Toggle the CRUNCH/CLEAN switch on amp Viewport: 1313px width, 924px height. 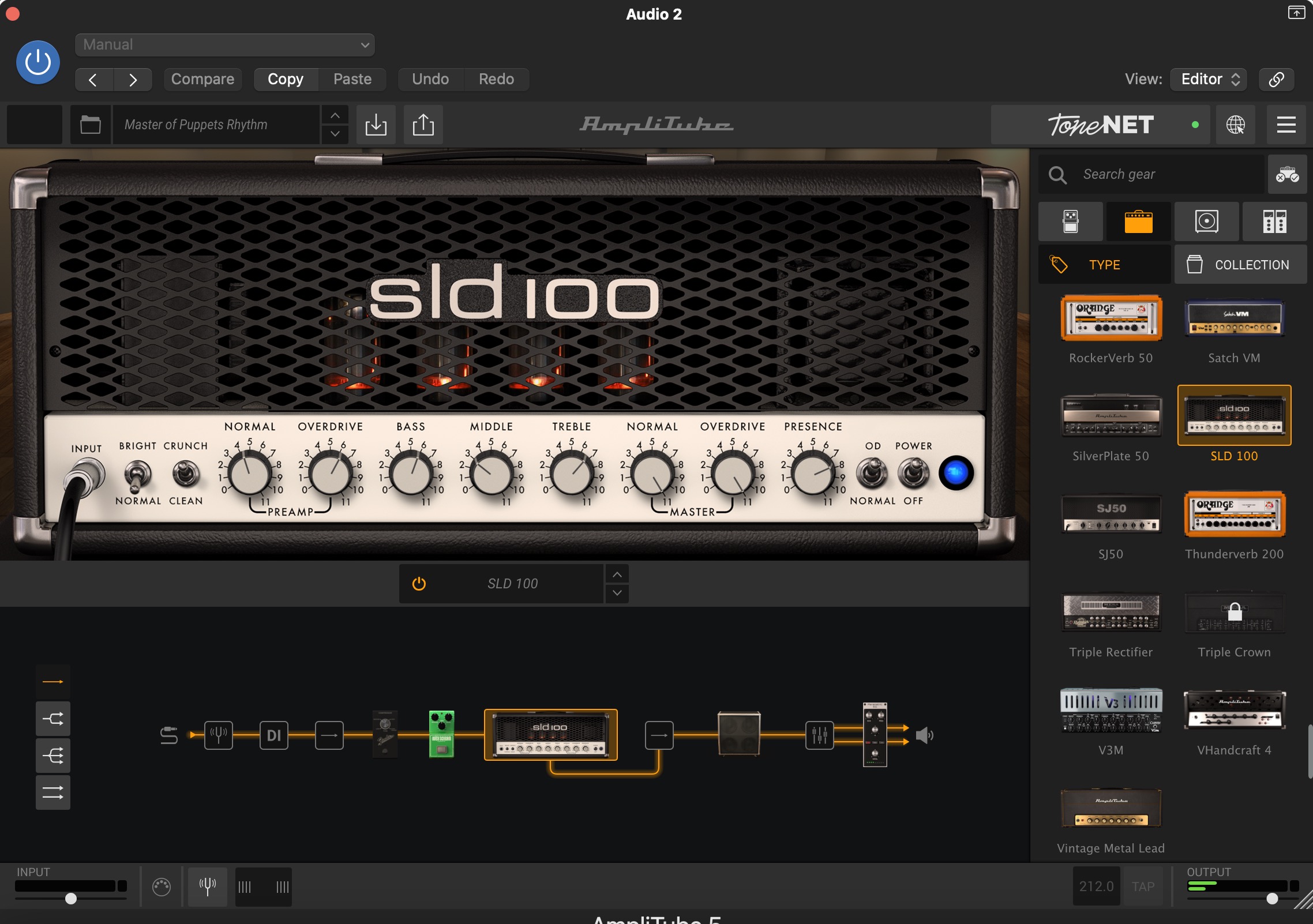(185, 474)
